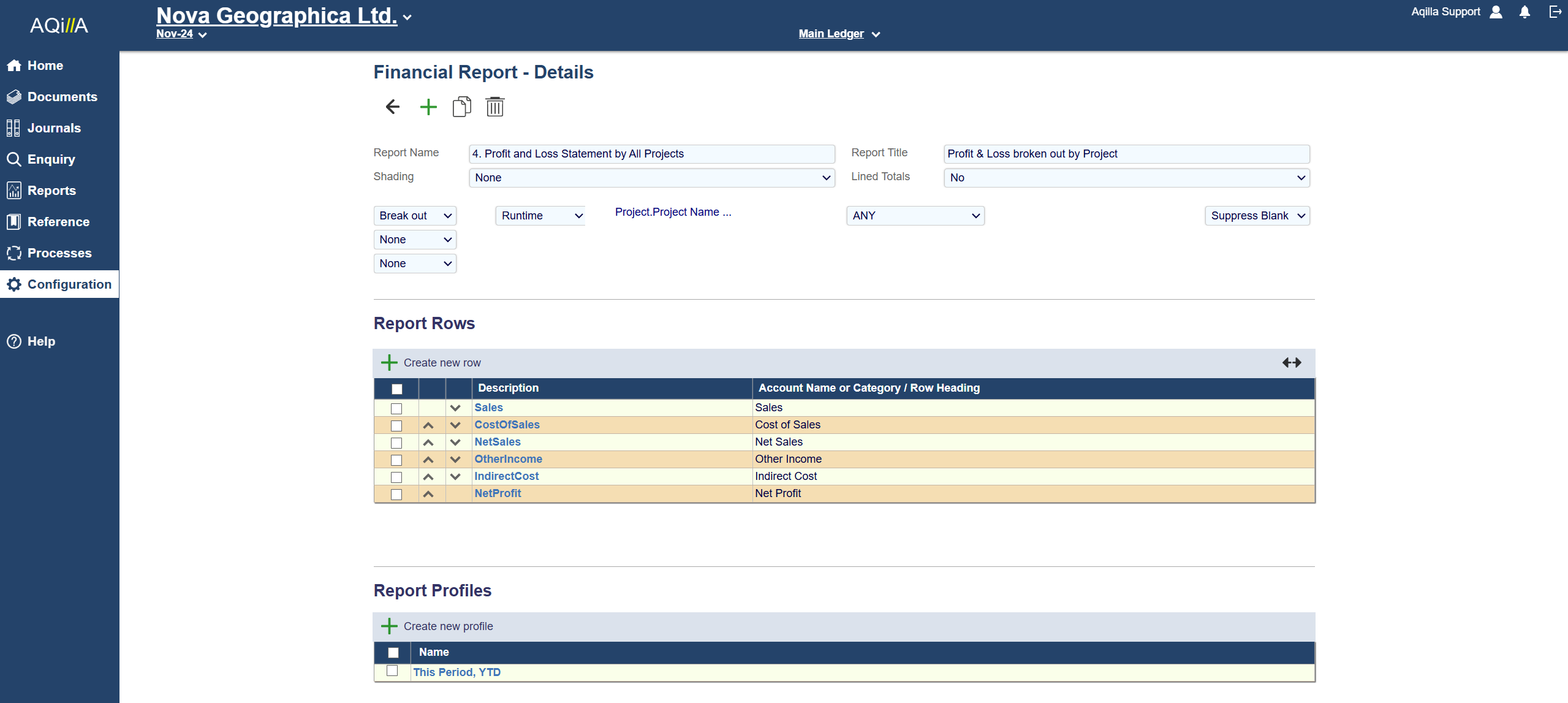Move the Sales row down

click(455, 408)
